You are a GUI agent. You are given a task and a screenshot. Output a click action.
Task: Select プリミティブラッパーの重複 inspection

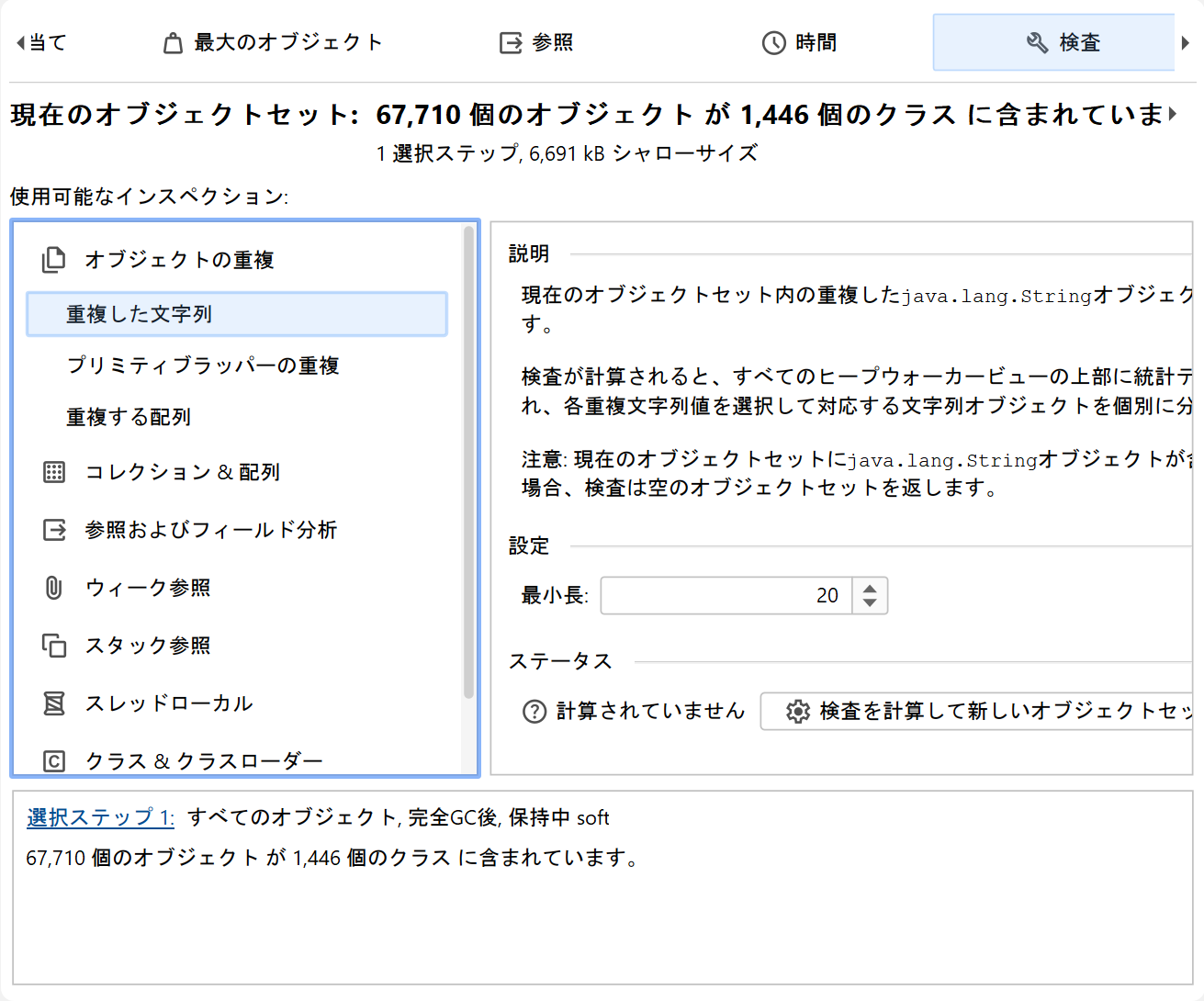[x=203, y=366]
